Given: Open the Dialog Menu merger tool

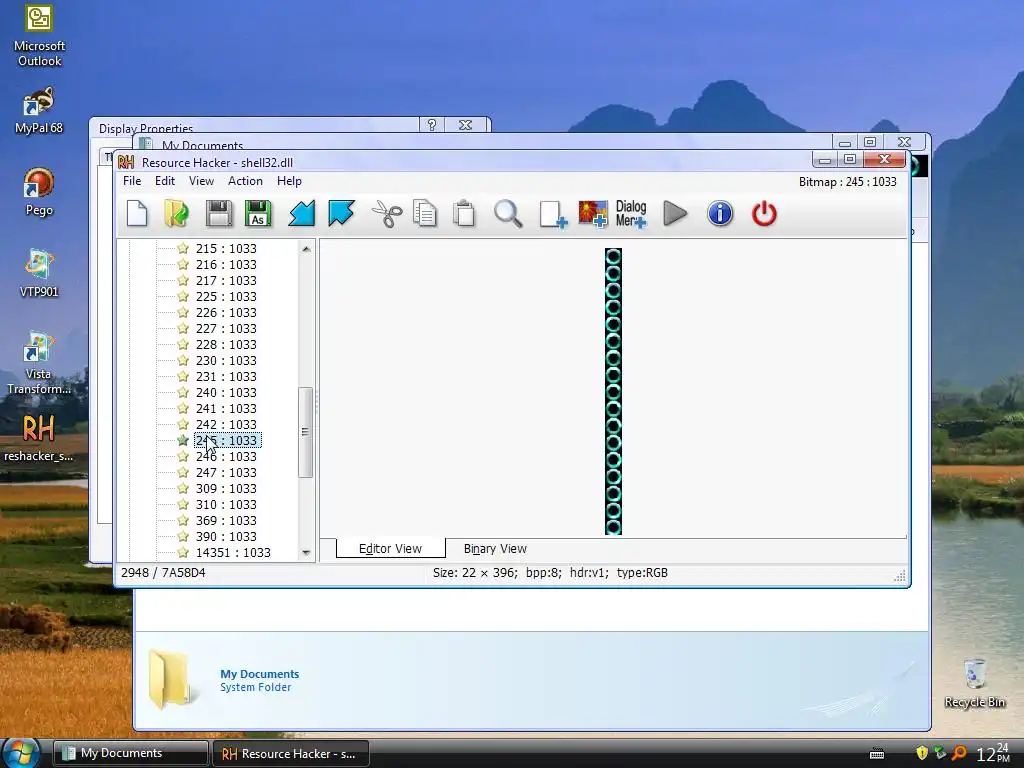Looking at the screenshot, I should point(631,214).
